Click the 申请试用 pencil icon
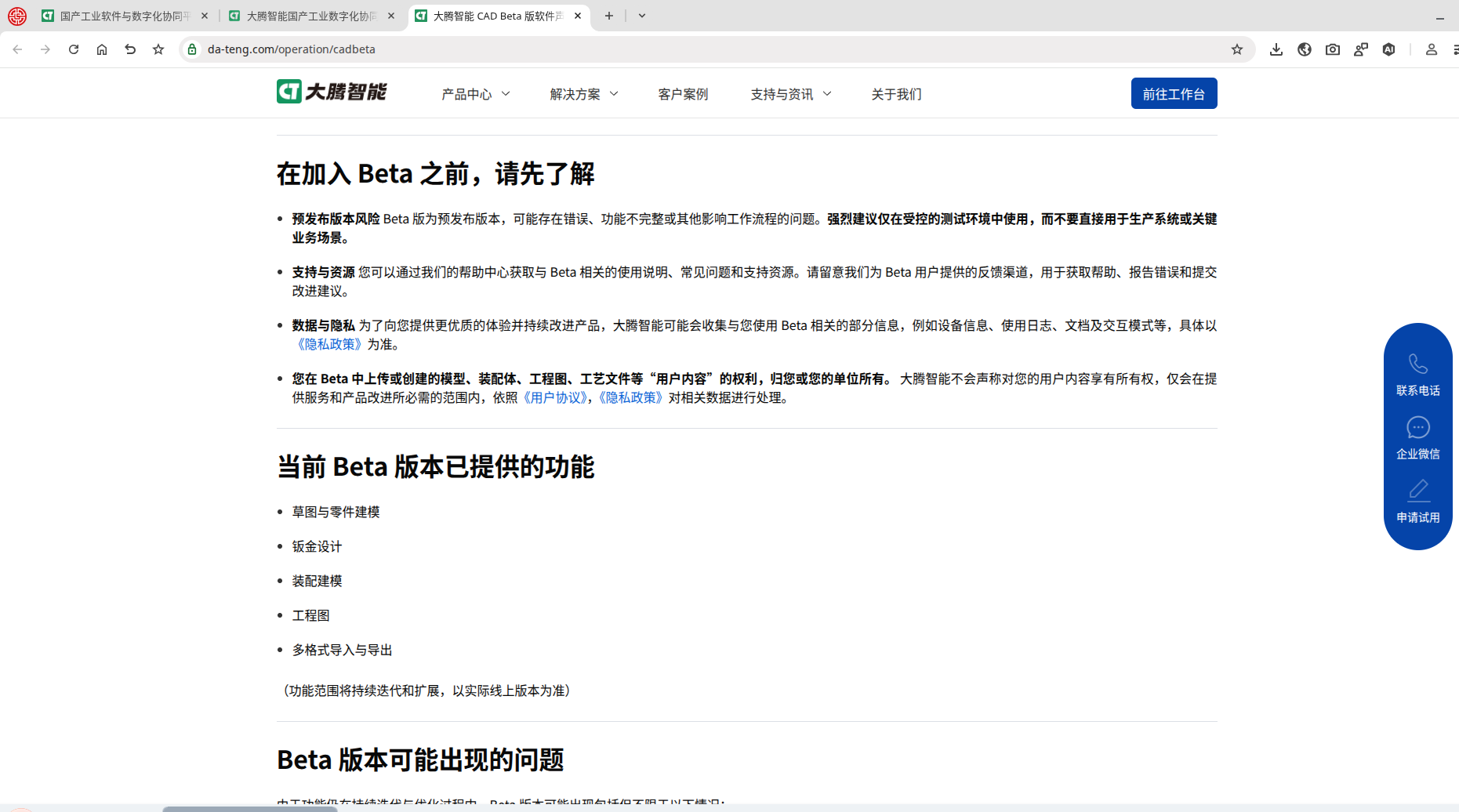The height and width of the screenshot is (812, 1459). (1418, 491)
